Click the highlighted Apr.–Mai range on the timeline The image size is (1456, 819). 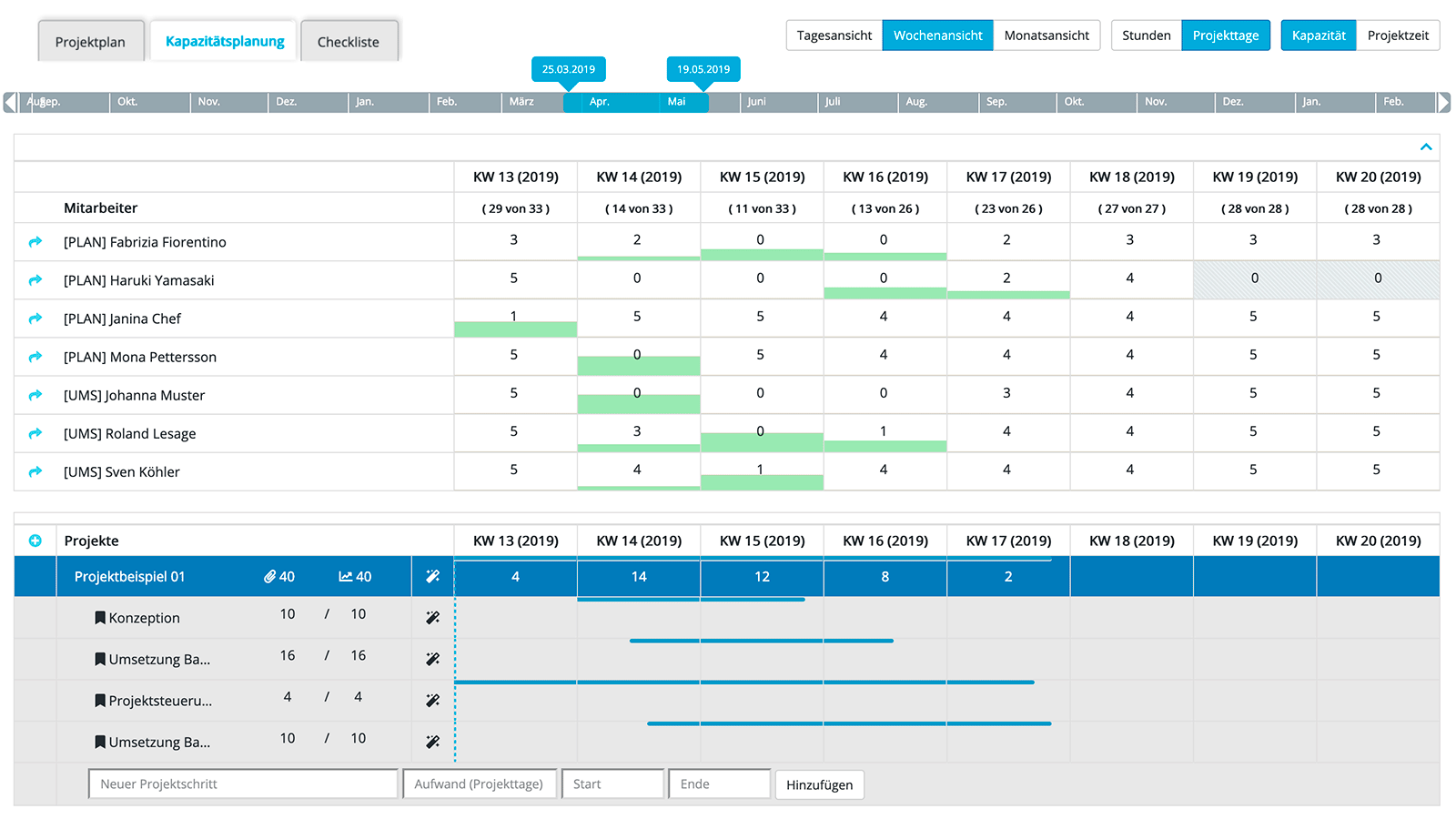click(x=636, y=102)
